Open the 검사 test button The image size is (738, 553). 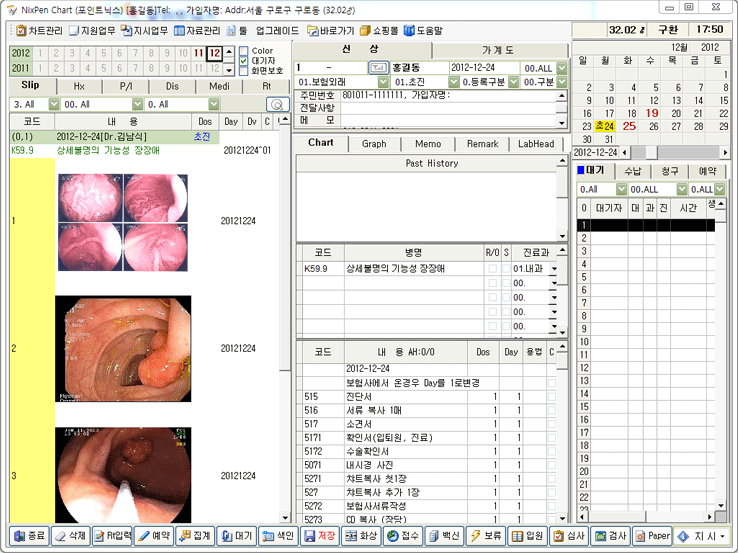pyautogui.click(x=609, y=536)
